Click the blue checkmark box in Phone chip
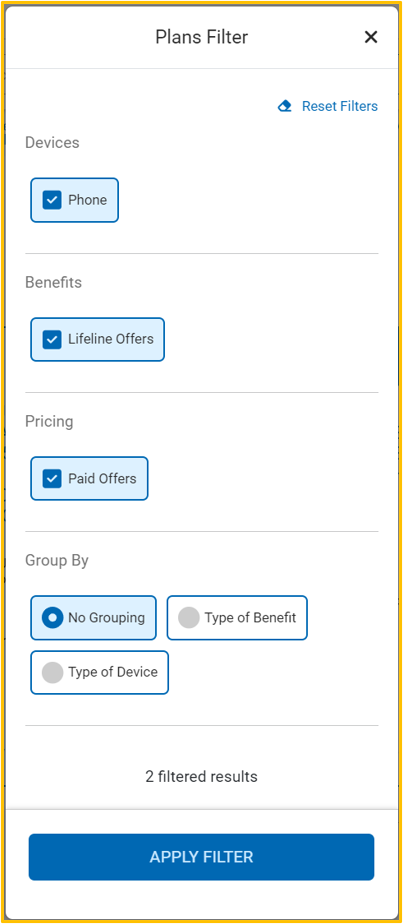Screen dimensions: 403x924 52,200
